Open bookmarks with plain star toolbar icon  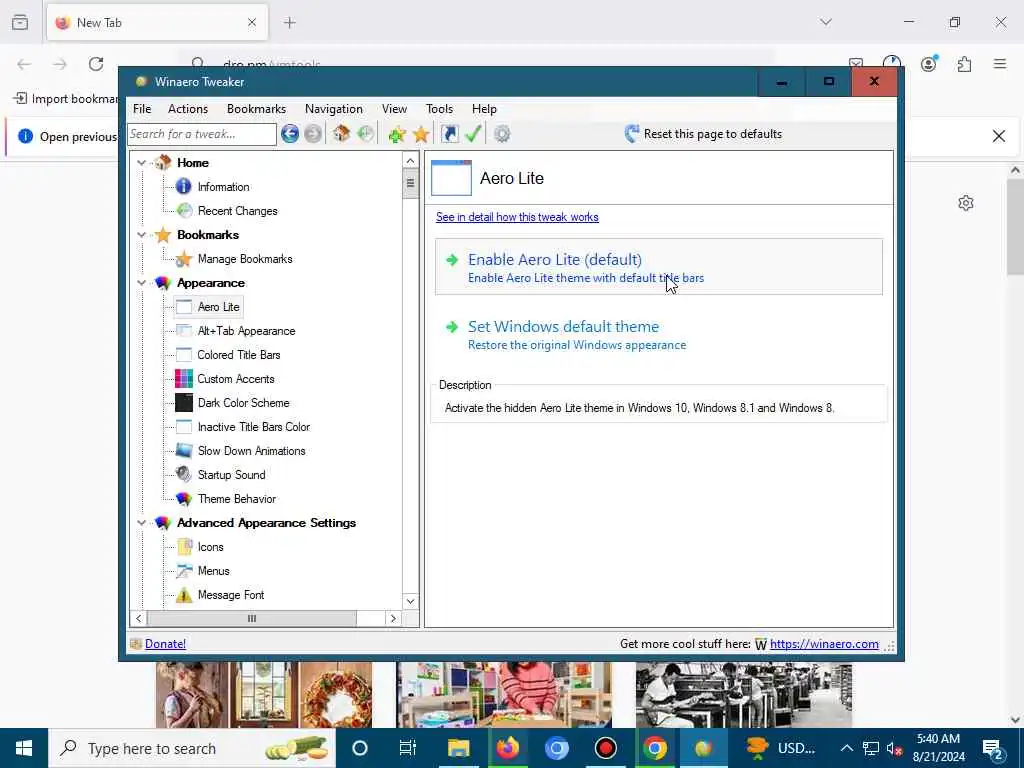point(421,135)
